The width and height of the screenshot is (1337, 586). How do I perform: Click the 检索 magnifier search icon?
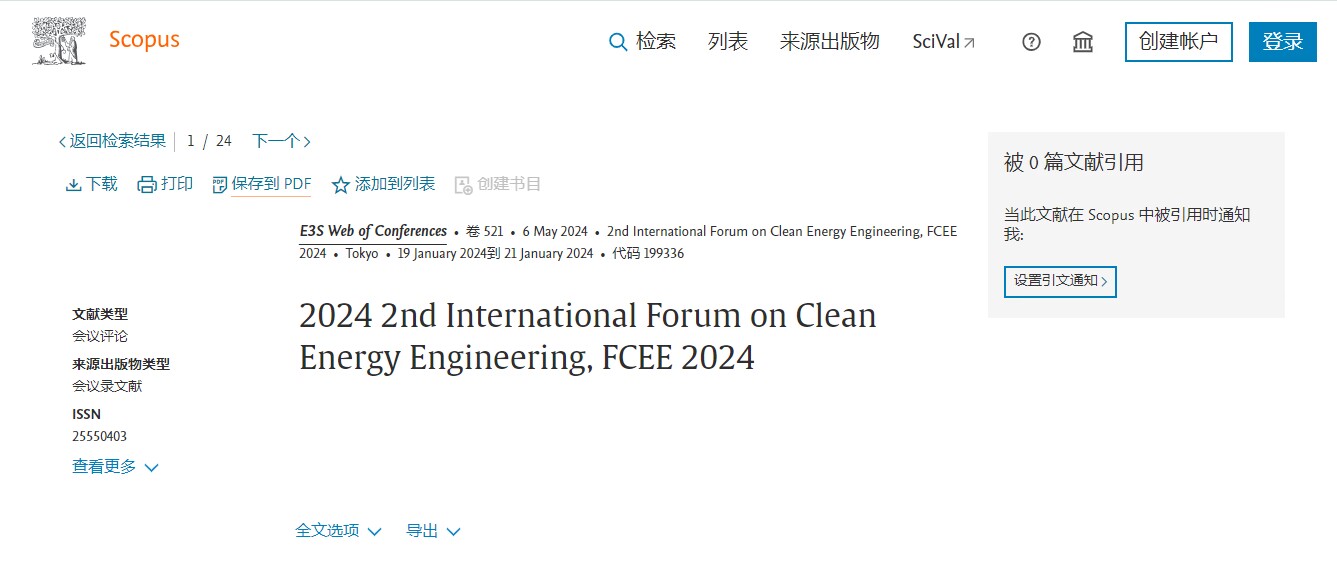pos(618,42)
